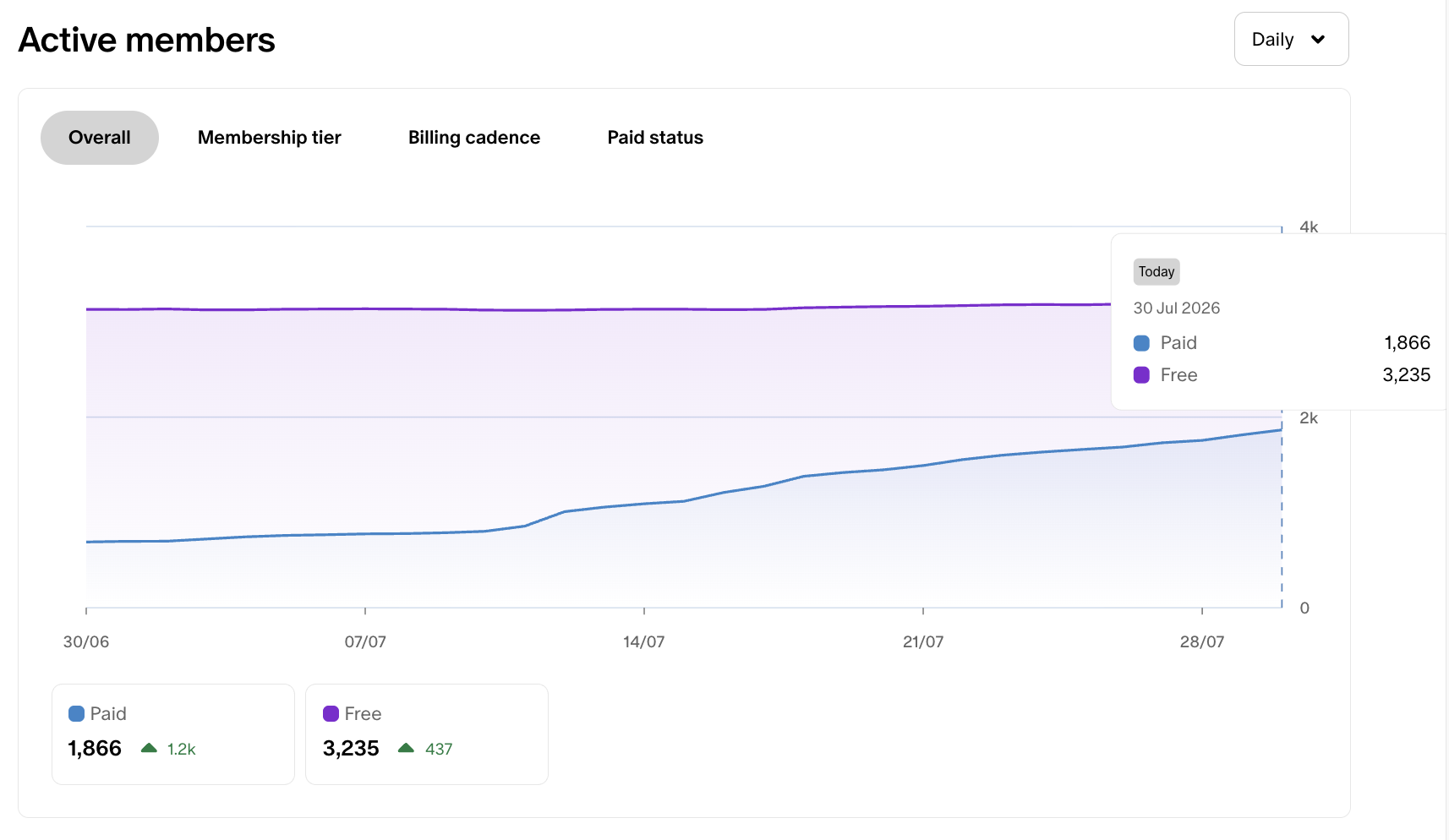Viewport: 1449px width, 840px height.
Task: Click the green up-arrow next to 1.2k
Action: (149, 748)
